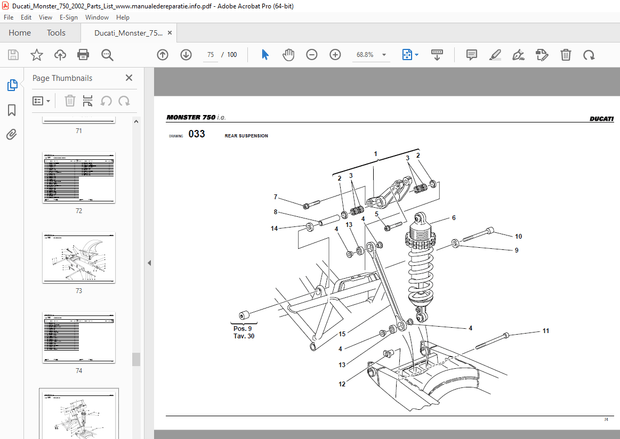
Task: Select page 74 thumbnail
Action: click(x=79, y=337)
